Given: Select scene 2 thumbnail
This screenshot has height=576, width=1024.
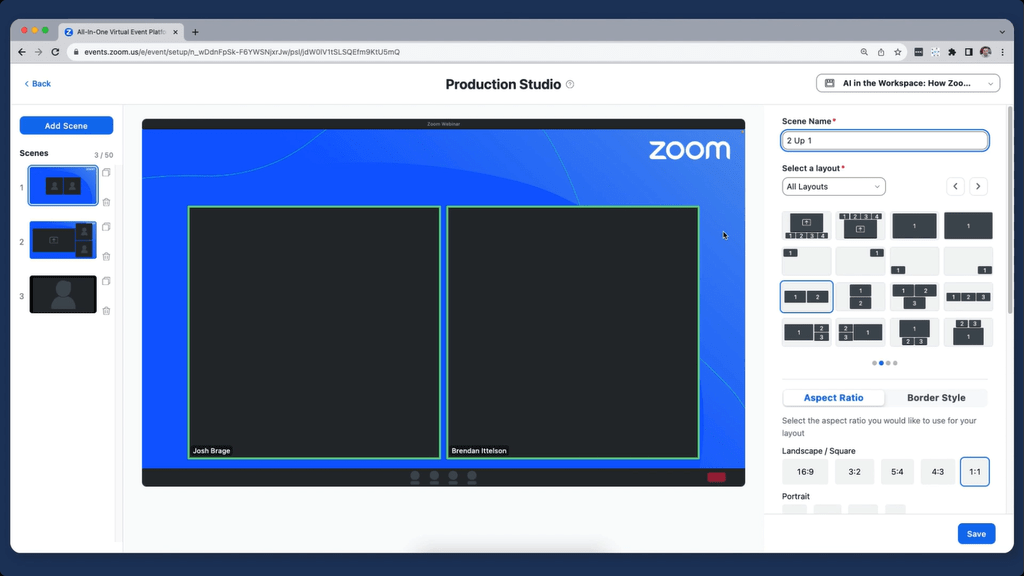Looking at the screenshot, I should [x=63, y=240].
